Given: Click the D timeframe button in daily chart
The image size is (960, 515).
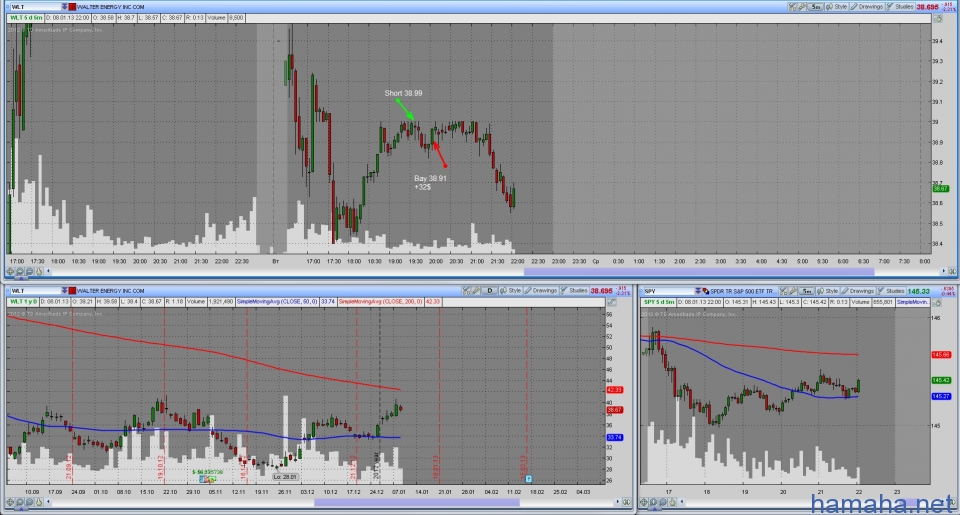Looking at the screenshot, I should coord(490,290).
